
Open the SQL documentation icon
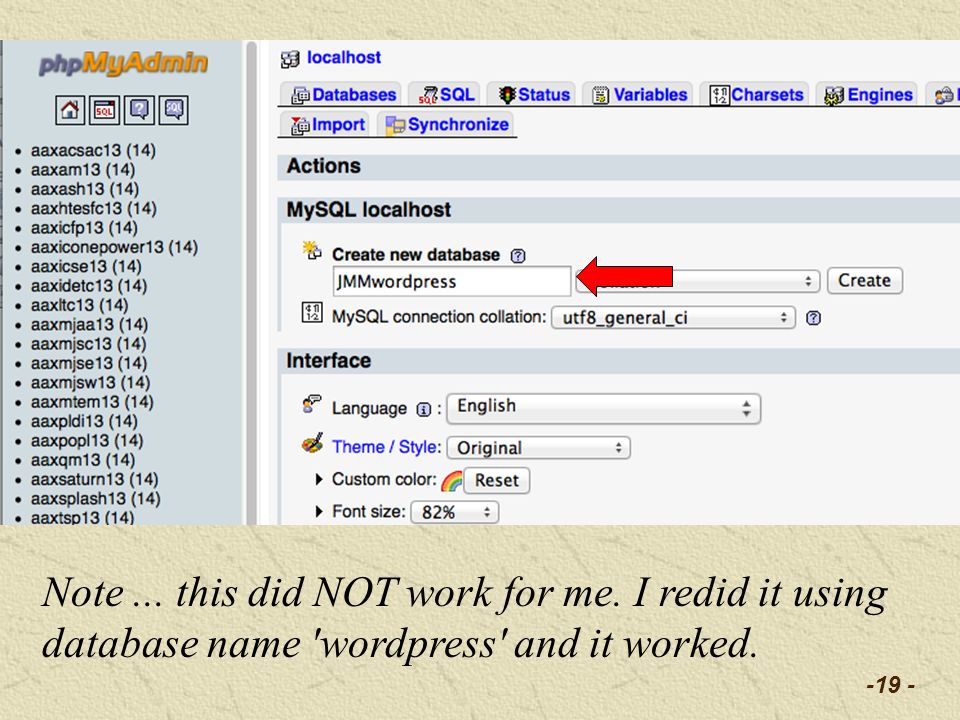click(174, 110)
